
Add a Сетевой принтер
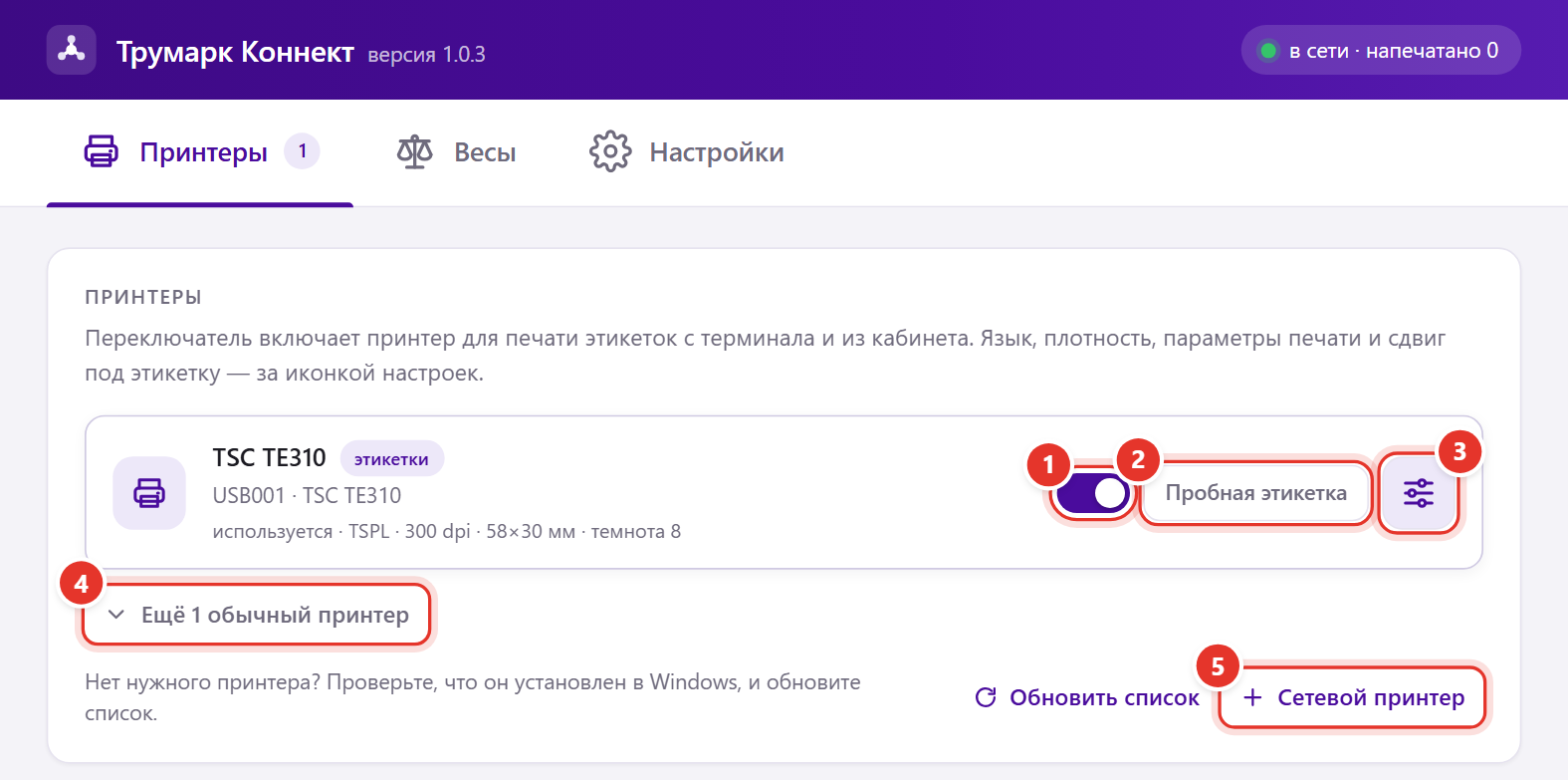coord(1352,697)
